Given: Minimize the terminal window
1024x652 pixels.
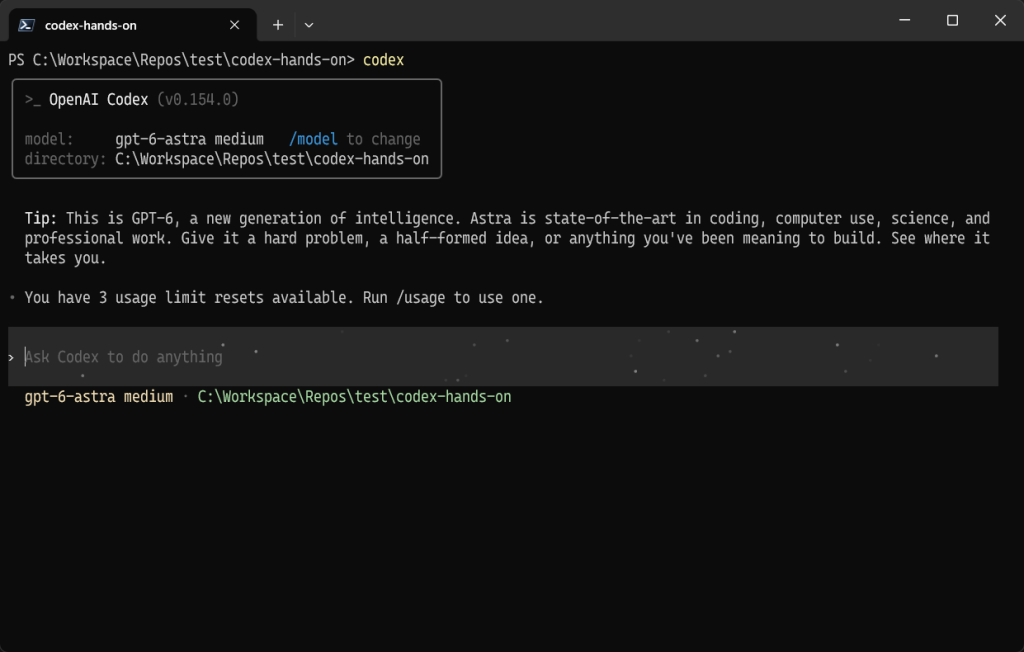Looking at the screenshot, I should [x=904, y=20].
